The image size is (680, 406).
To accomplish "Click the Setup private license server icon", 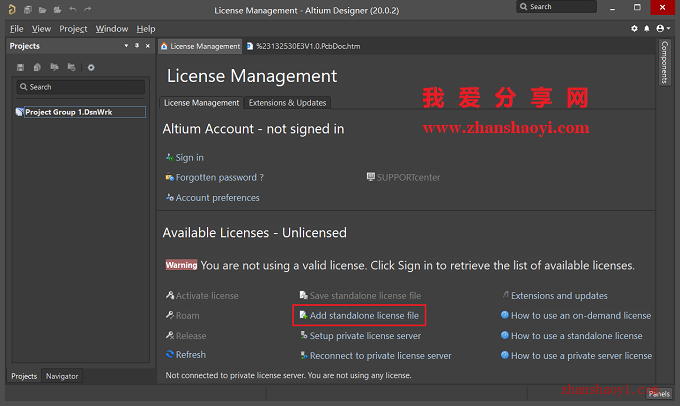I will pyautogui.click(x=304, y=335).
